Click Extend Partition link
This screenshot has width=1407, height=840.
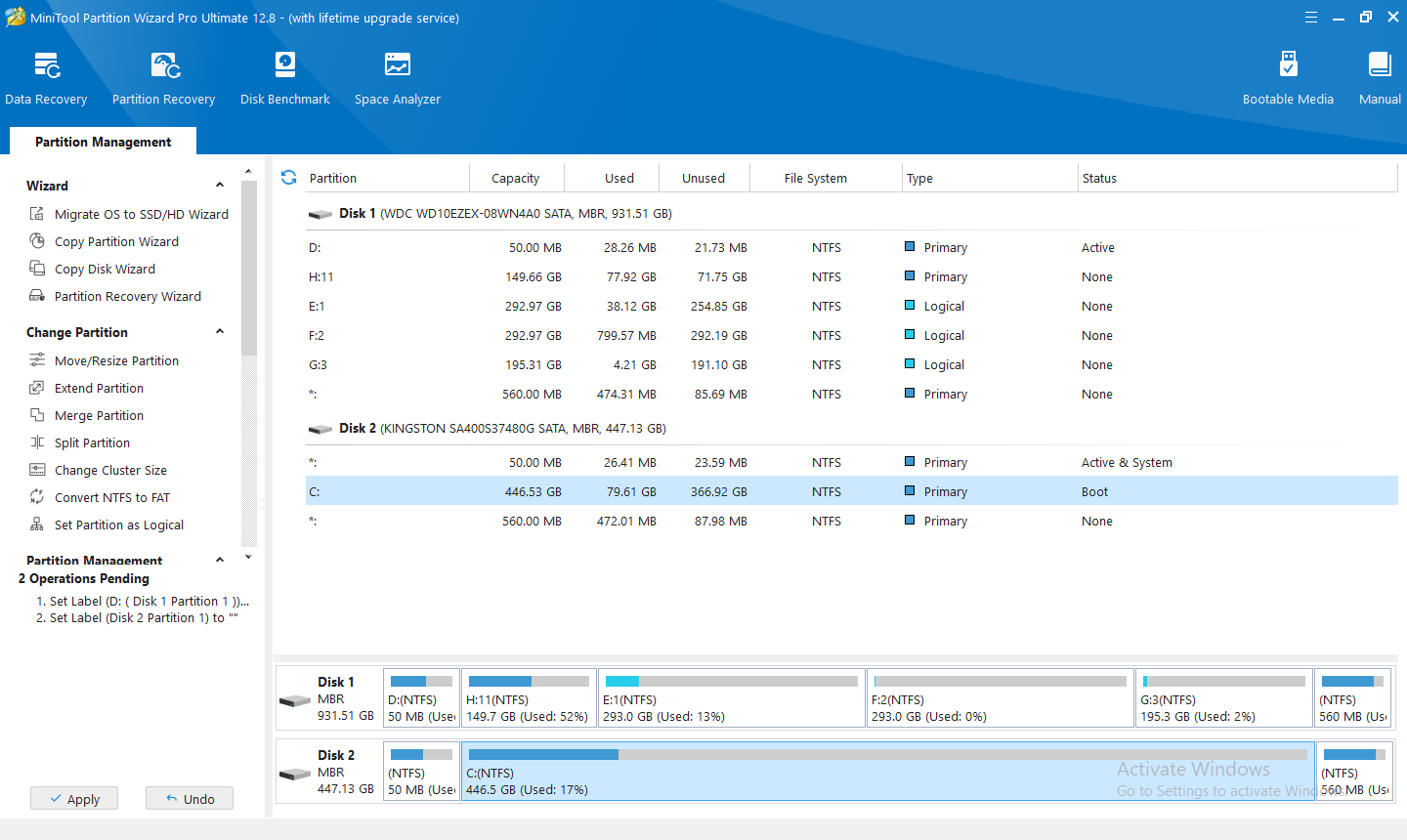99,388
